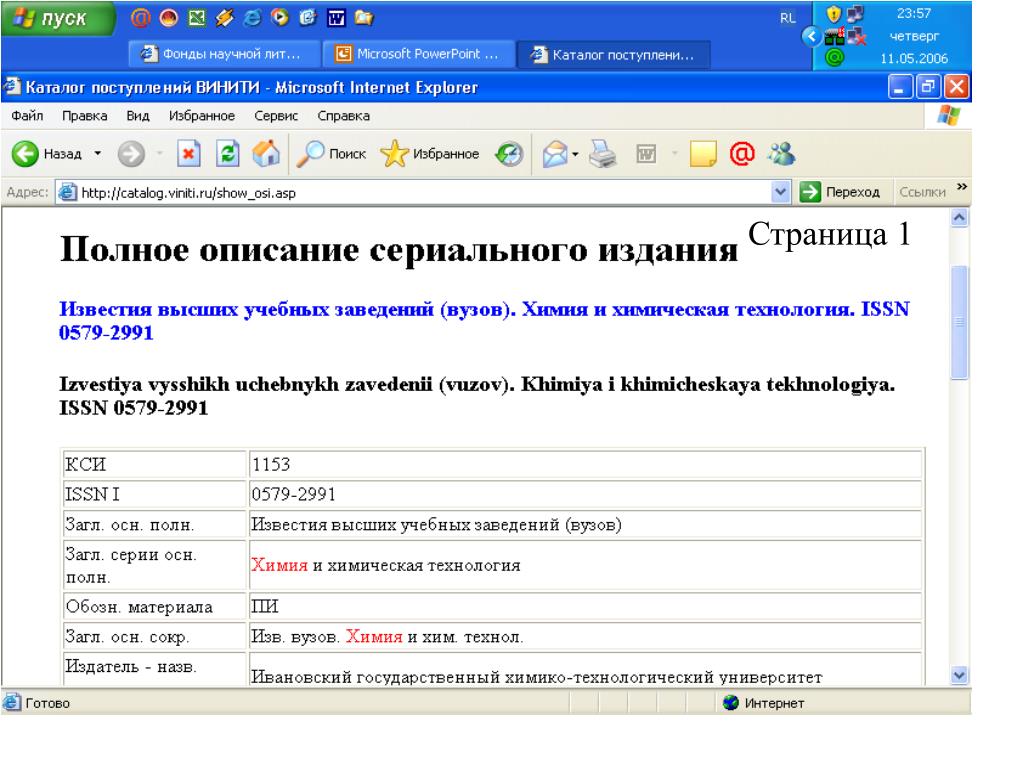The width and height of the screenshot is (1024, 768).
Task: Click the scrollbar up arrow
Action: coord(959,217)
